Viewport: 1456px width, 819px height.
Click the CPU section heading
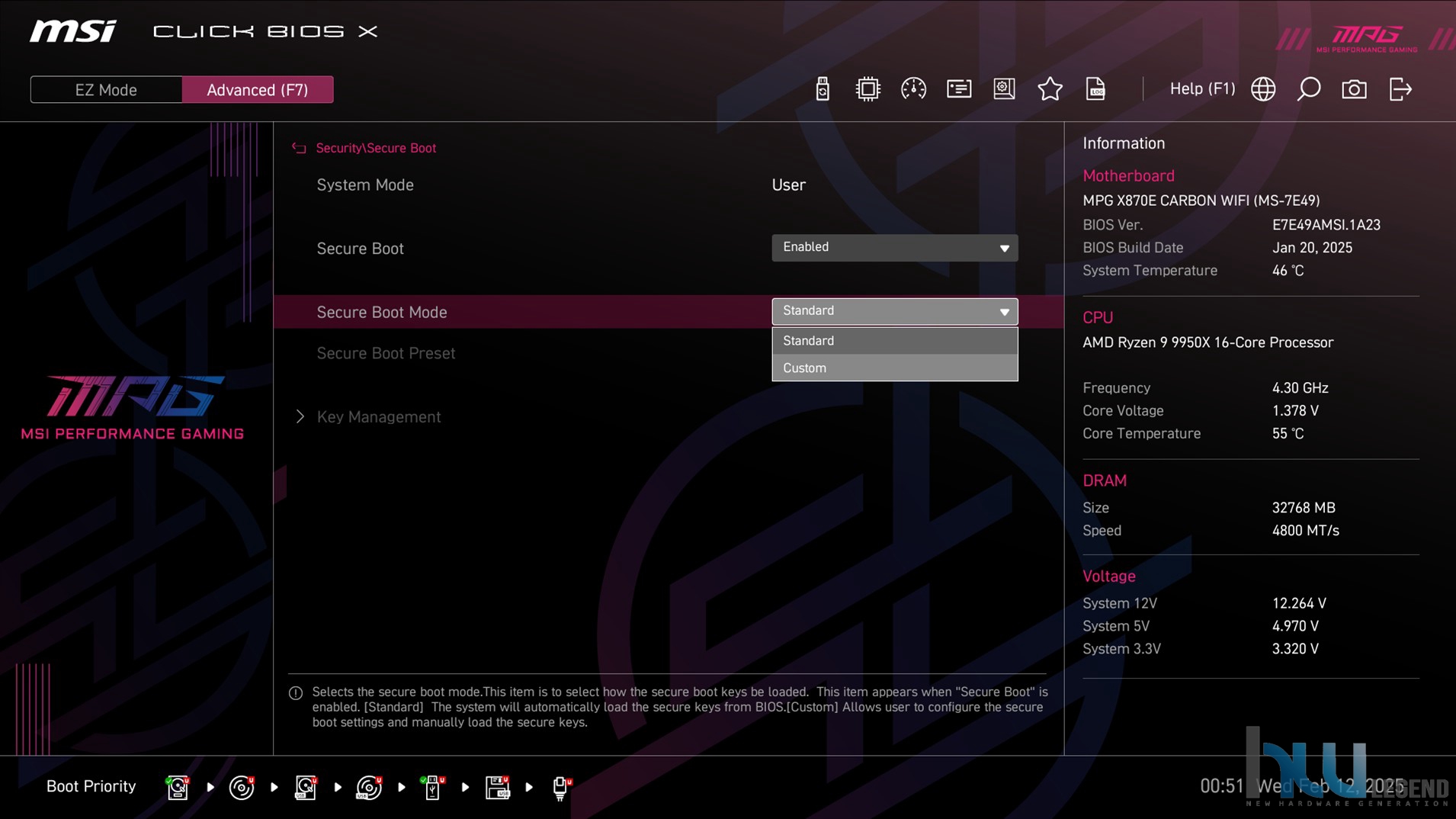1098,317
